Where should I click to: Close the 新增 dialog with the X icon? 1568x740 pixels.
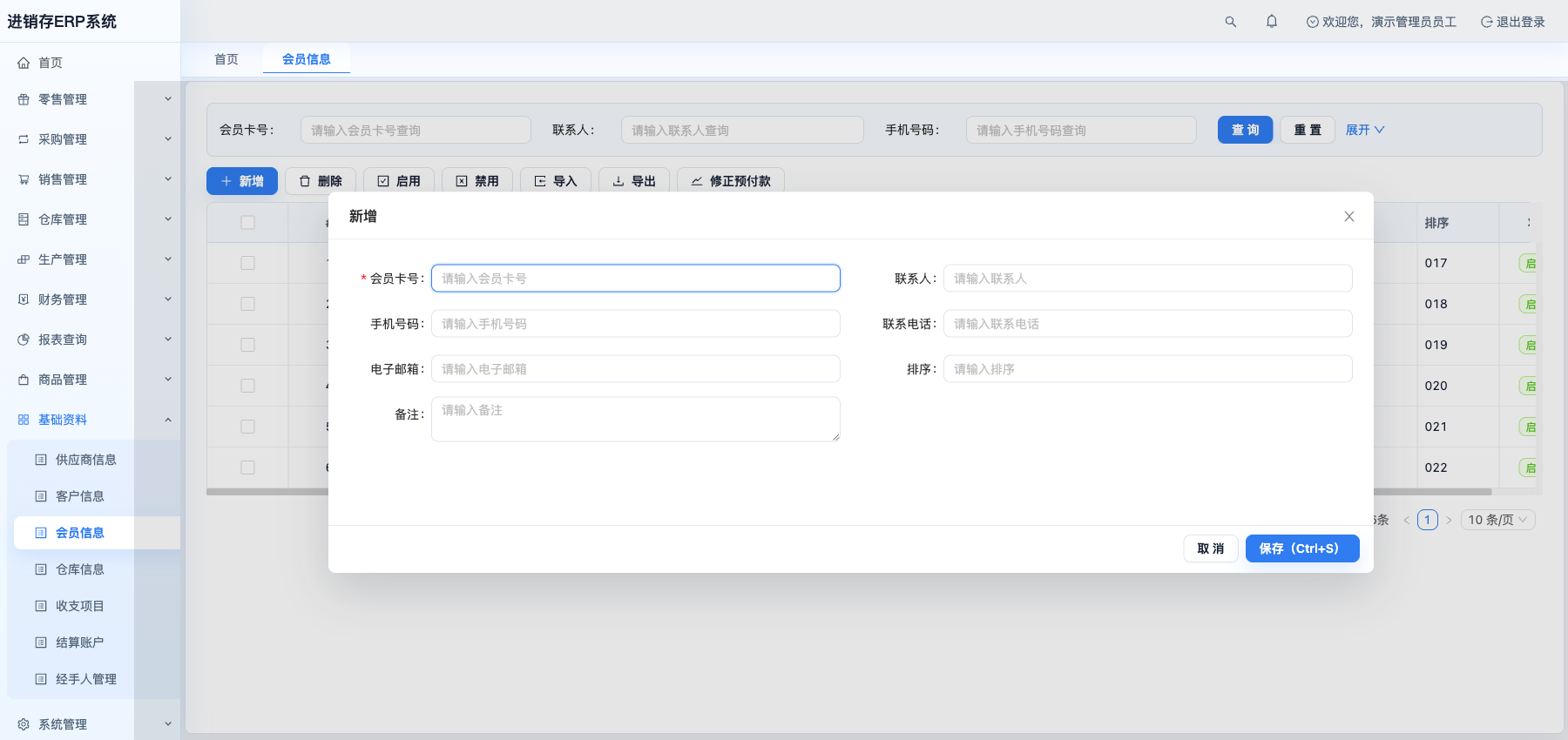[1349, 216]
